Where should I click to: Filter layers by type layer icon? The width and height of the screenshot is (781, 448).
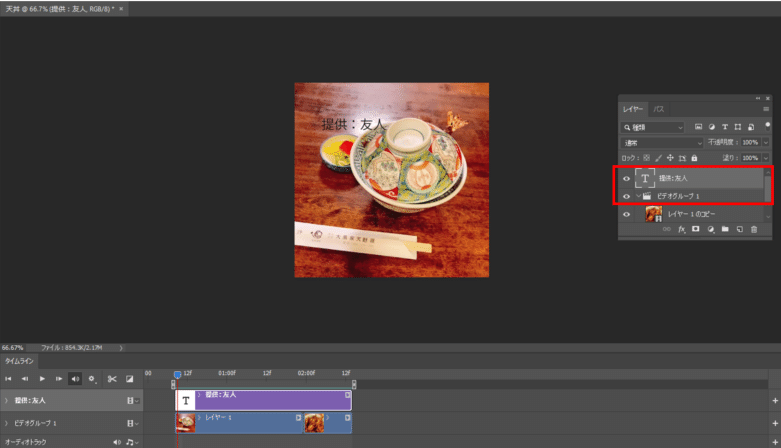click(725, 127)
